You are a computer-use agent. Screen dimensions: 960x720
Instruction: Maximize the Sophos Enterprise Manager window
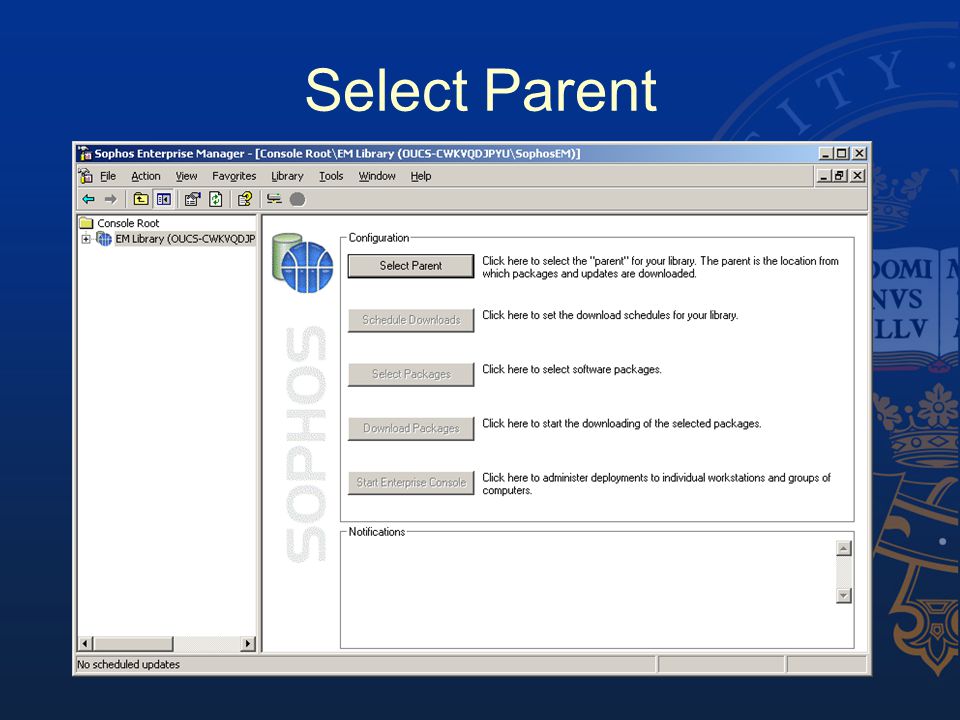842,153
